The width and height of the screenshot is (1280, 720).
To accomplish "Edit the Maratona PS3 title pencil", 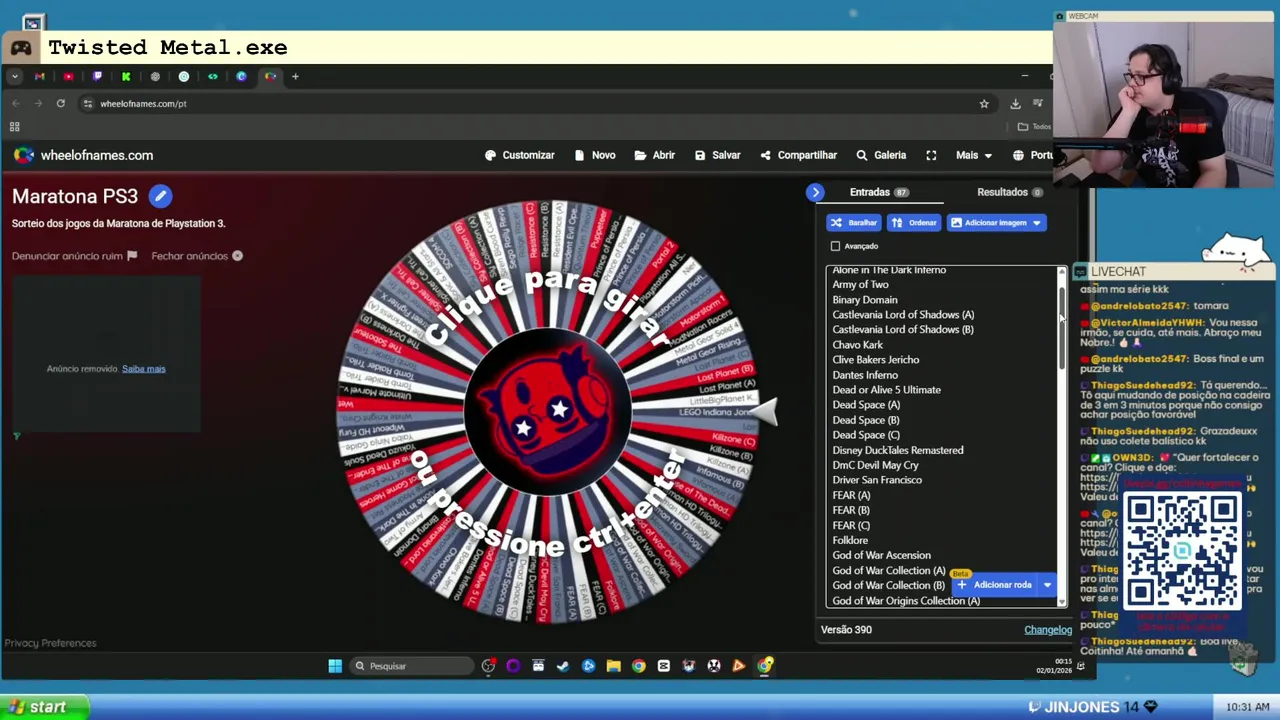I will coord(160,196).
